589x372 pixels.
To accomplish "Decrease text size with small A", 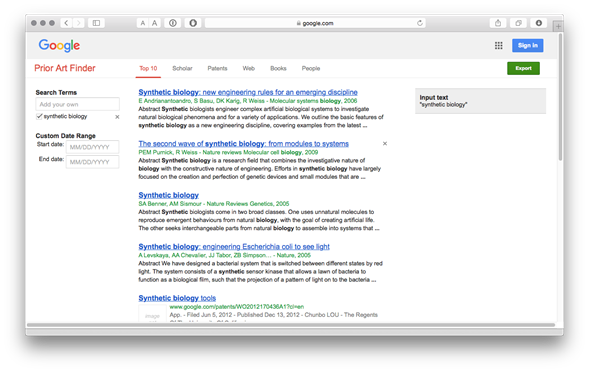I will 143,23.
